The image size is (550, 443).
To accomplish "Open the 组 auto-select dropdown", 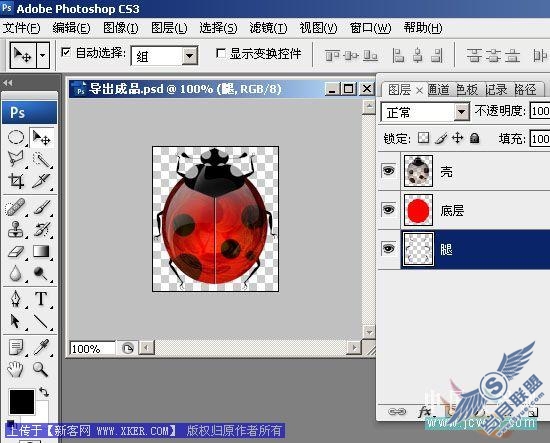I will point(190,55).
